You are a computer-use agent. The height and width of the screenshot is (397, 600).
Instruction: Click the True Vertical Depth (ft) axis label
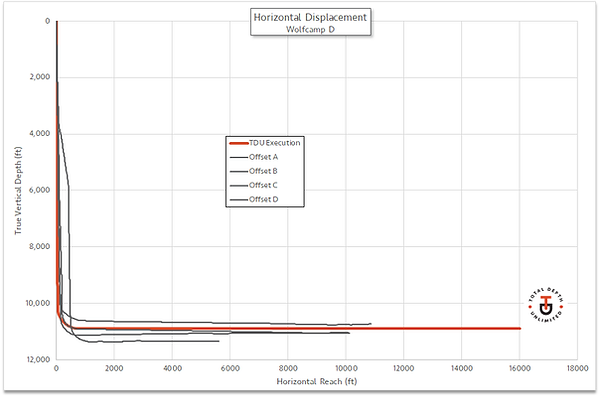pos(18,190)
